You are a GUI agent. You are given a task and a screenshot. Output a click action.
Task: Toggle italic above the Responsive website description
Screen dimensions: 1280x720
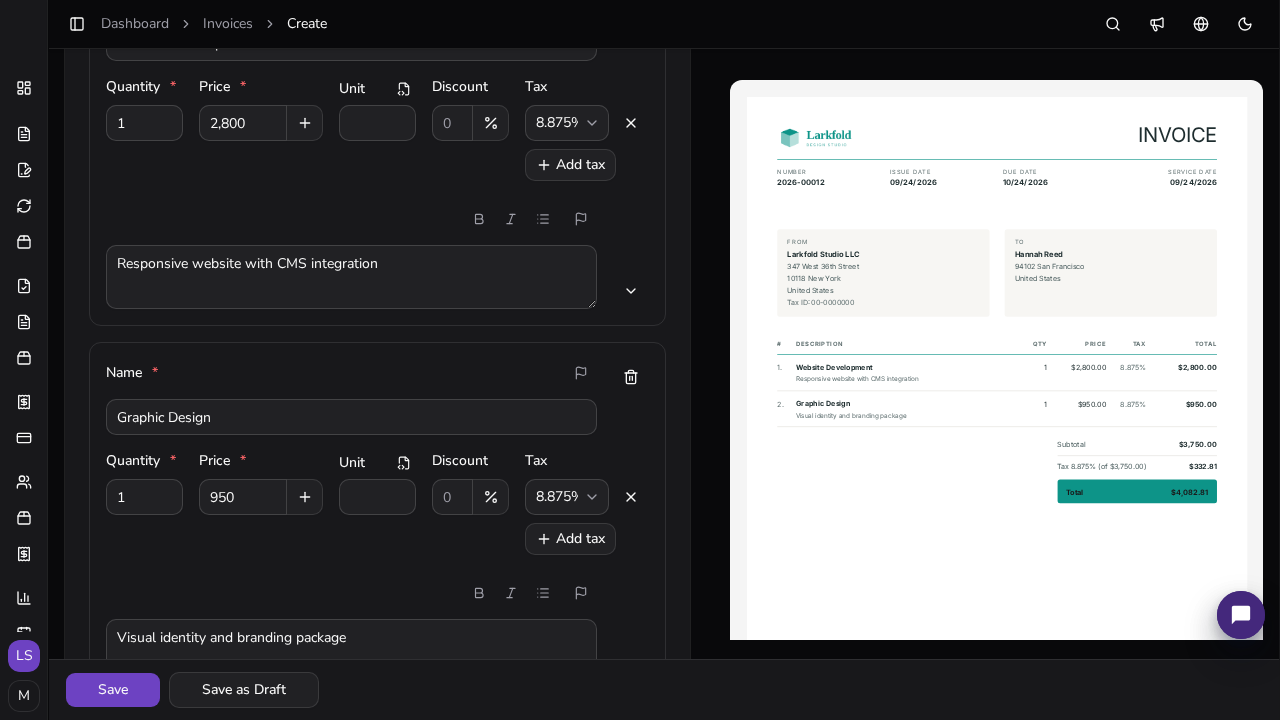(x=511, y=219)
